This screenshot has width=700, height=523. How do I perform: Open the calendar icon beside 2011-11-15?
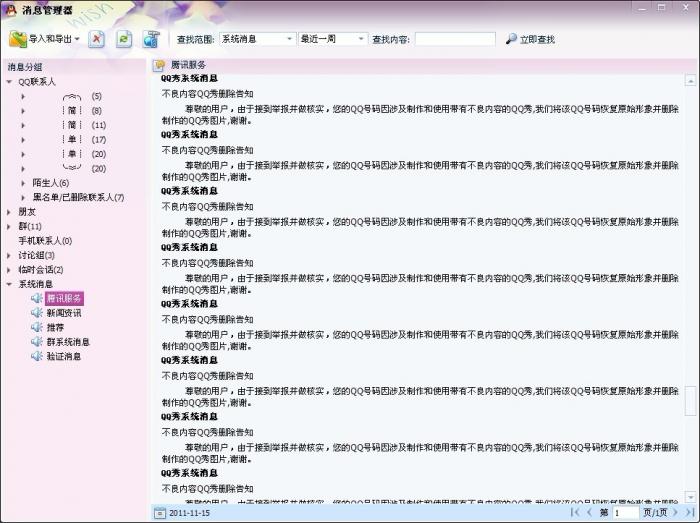click(x=159, y=513)
